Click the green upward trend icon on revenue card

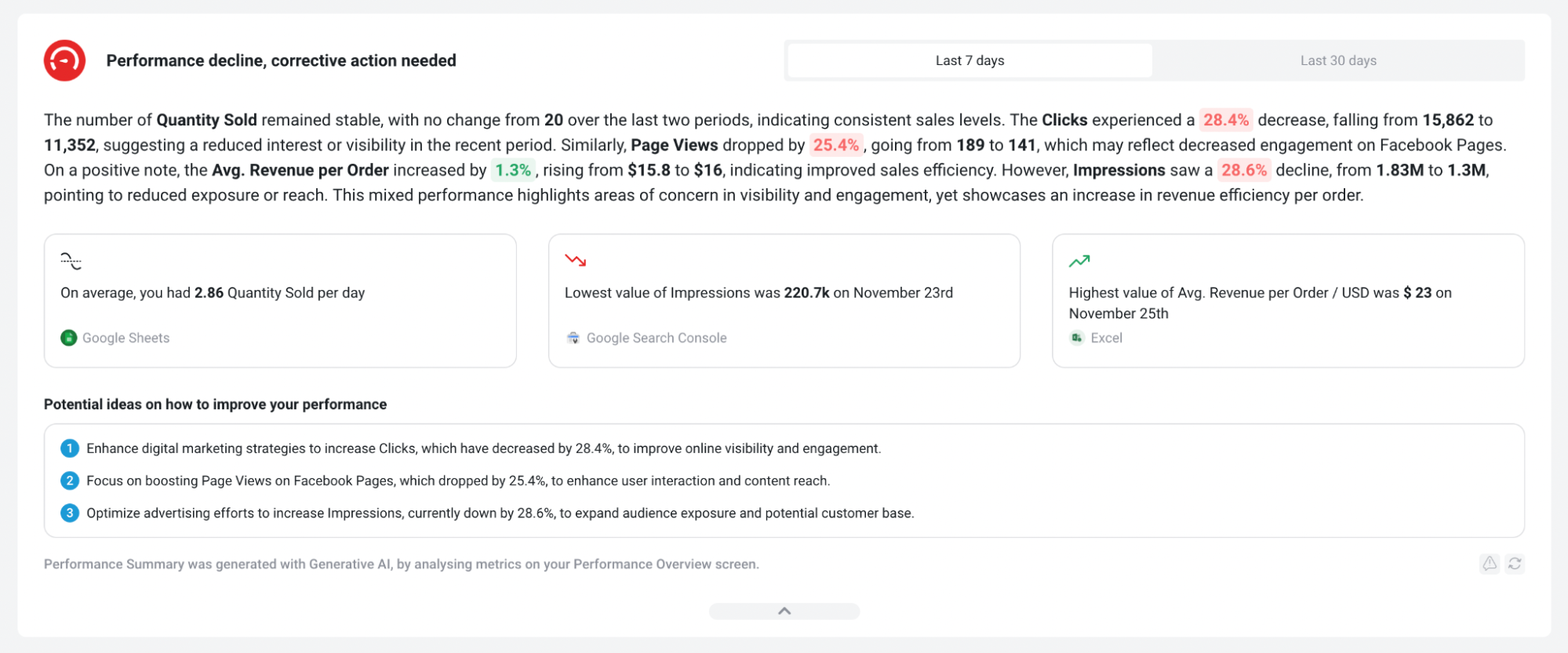(x=1080, y=260)
